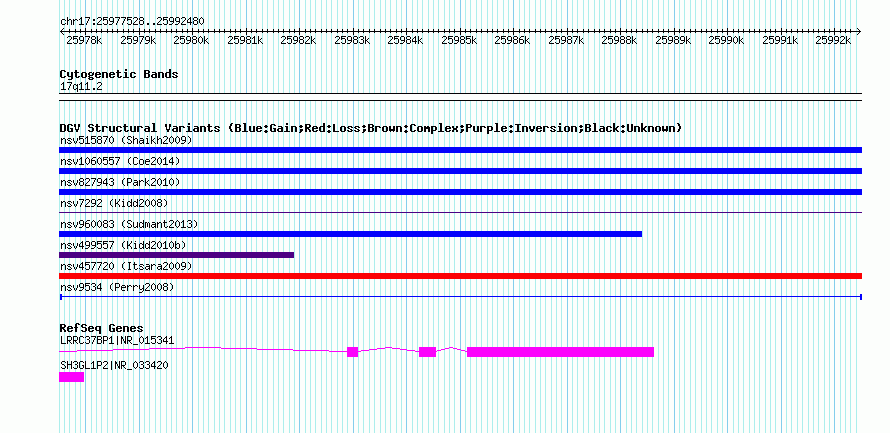Click the 17q11.2 cytogenetic band bar
This screenshot has width=890, height=433.
[x=460, y=97]
